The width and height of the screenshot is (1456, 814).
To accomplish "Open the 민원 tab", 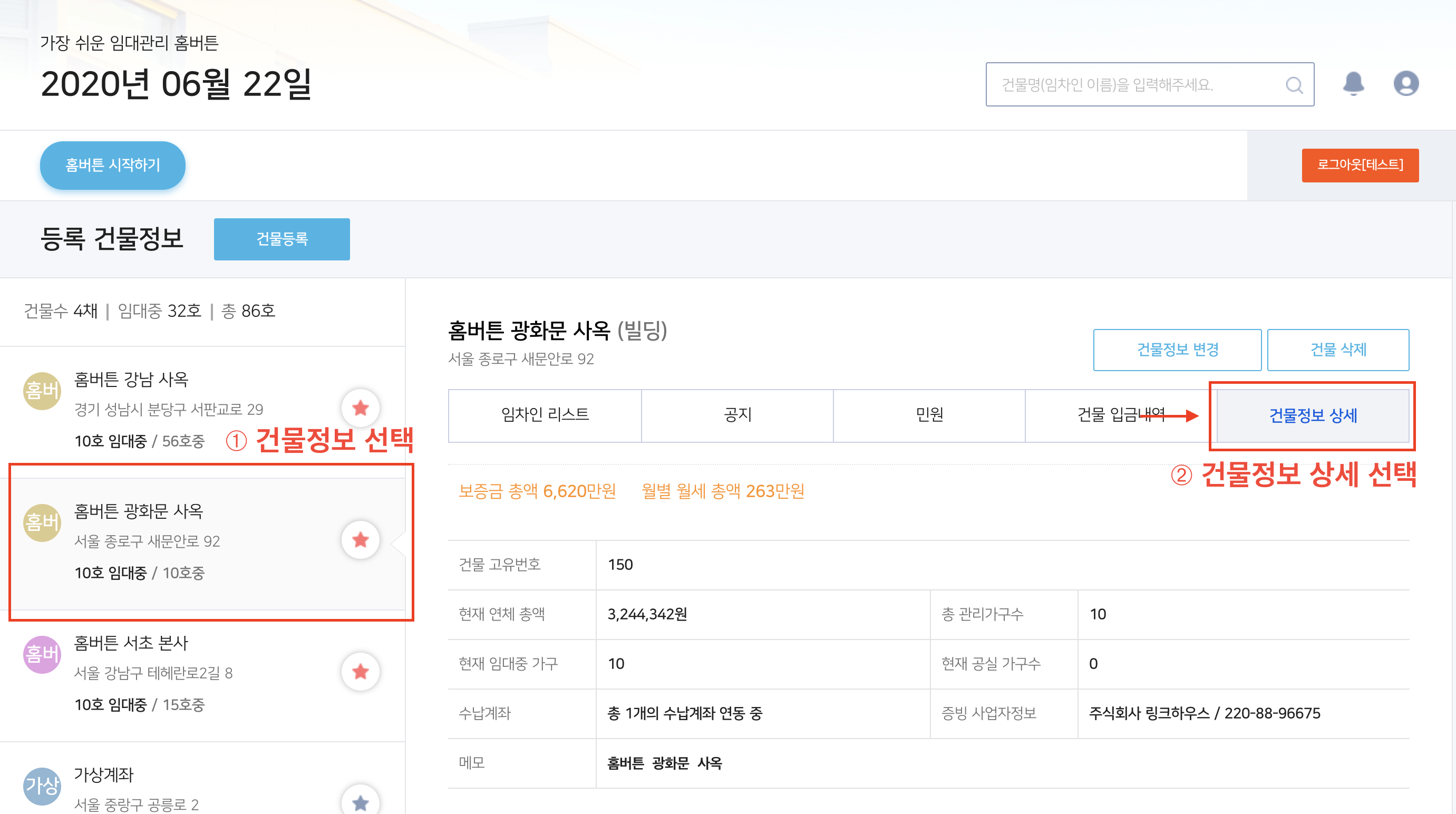I will (x=929, y=415).
